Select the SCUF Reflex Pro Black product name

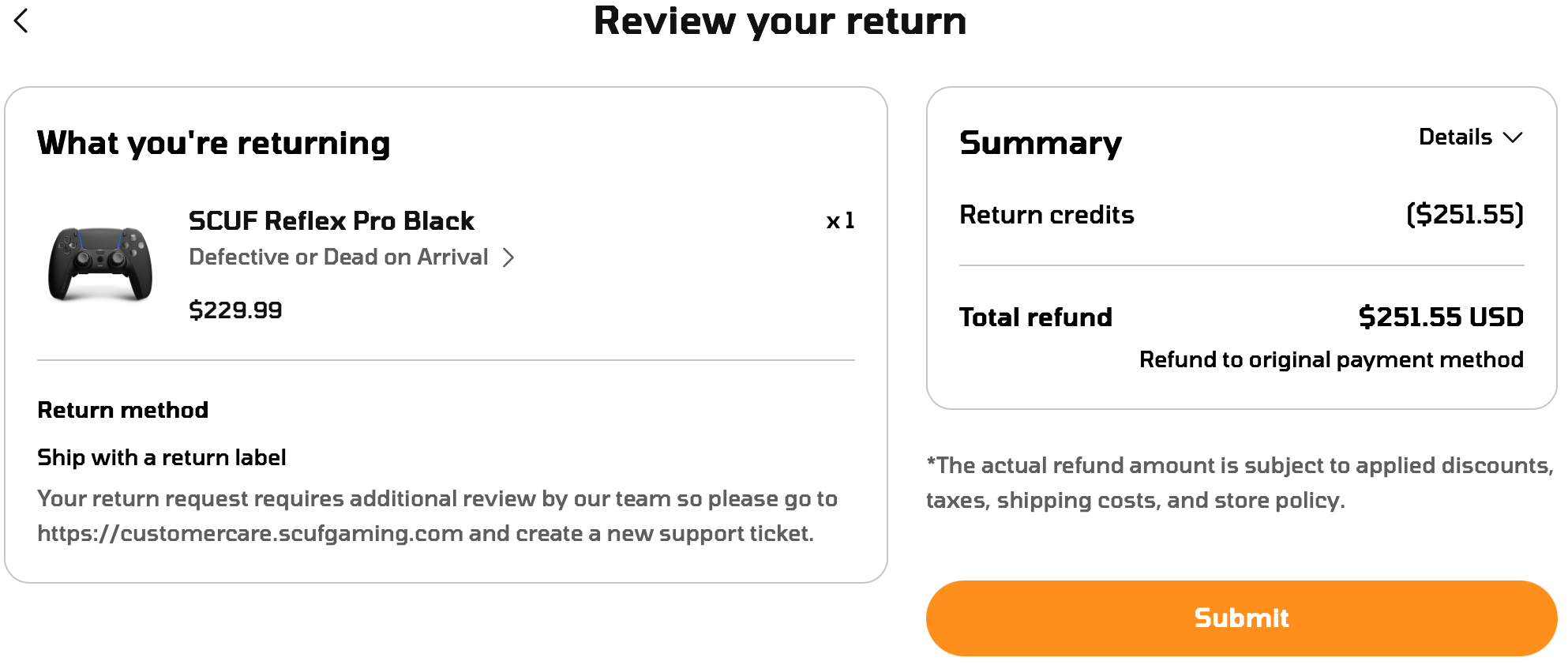(331, 221)
